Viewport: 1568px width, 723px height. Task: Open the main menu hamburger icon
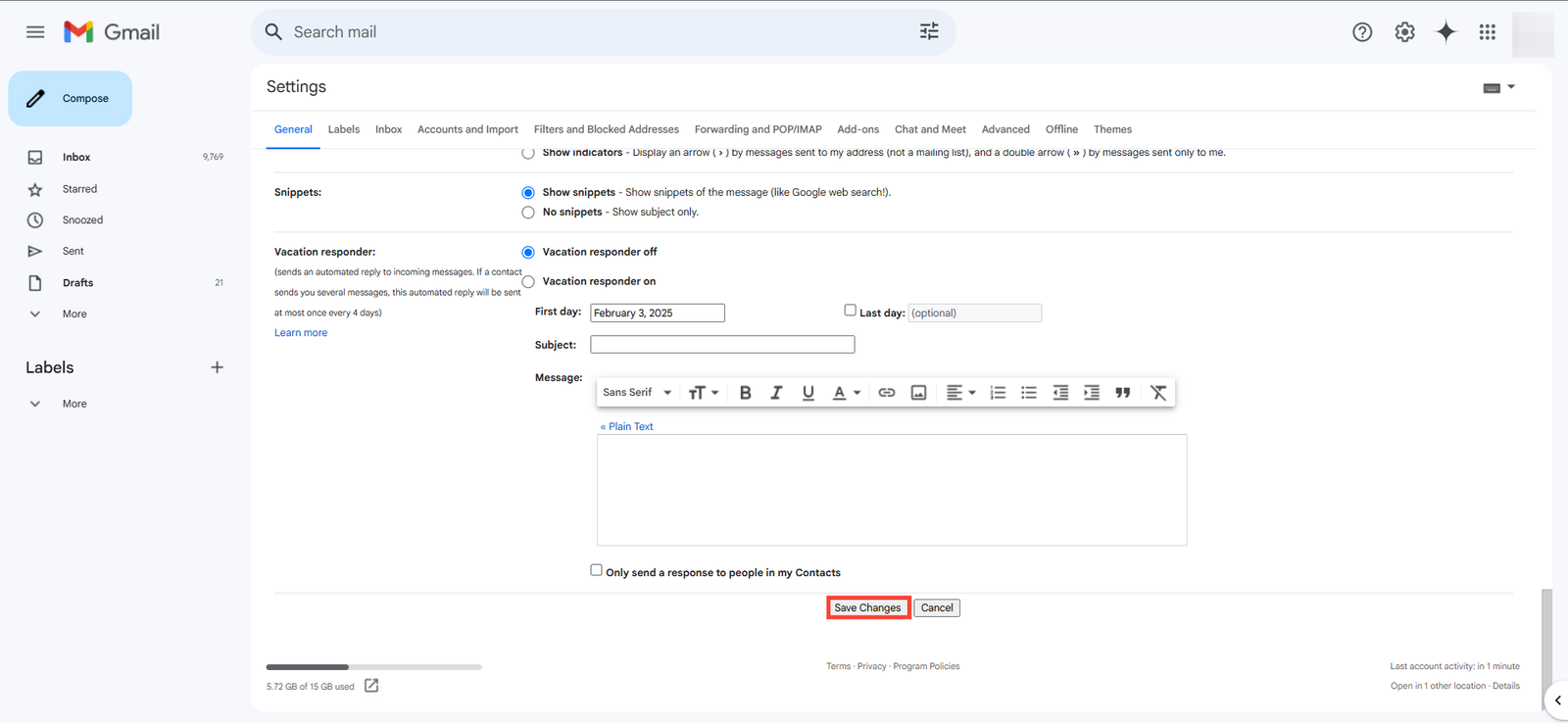(x=35, y=32)
